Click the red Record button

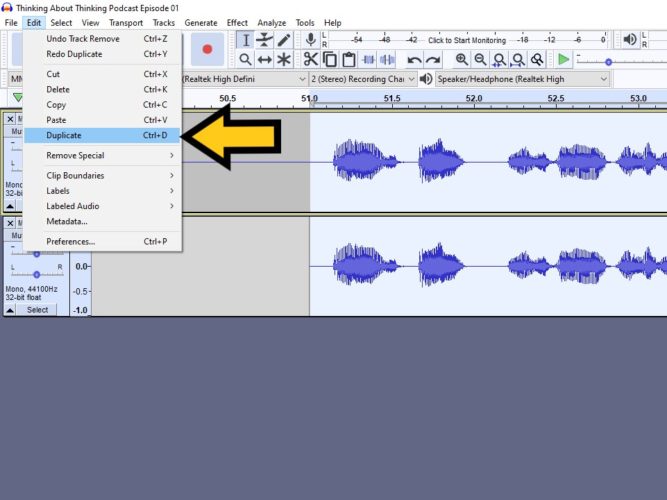pyautogui.click(x=207, y=49)
